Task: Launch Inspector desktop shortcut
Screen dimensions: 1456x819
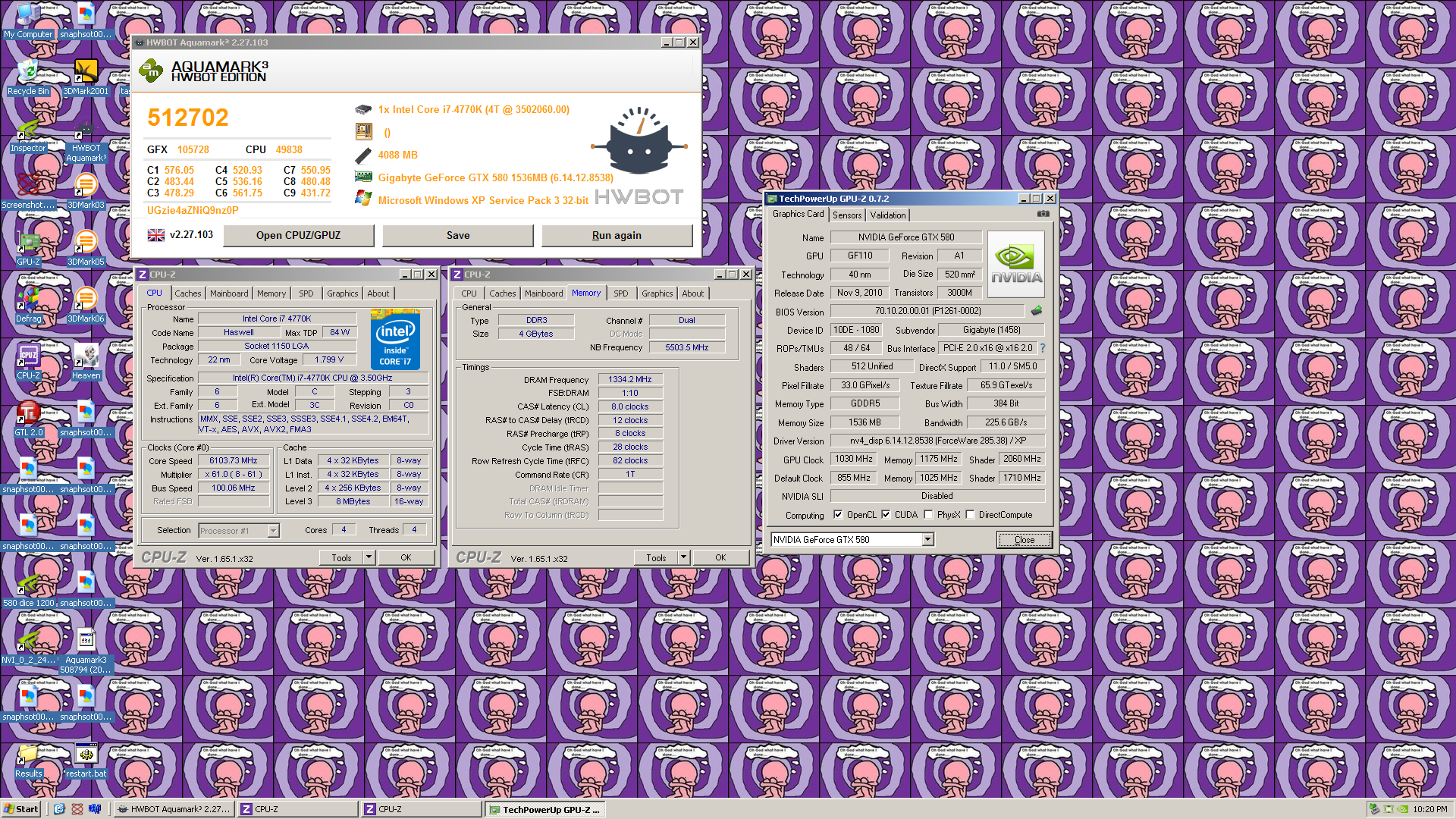Action: 28,134
